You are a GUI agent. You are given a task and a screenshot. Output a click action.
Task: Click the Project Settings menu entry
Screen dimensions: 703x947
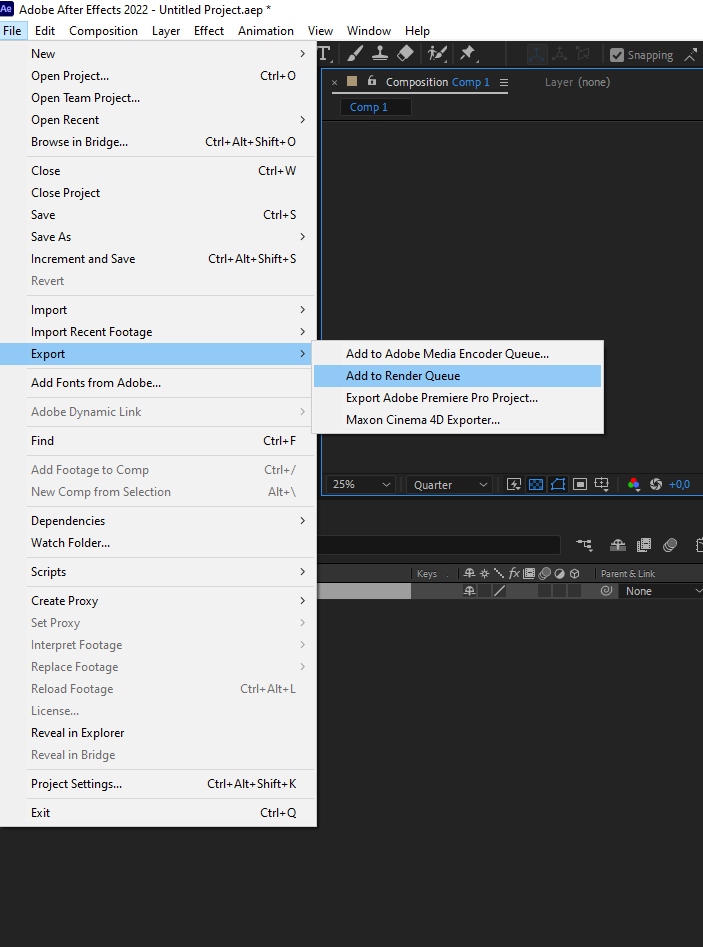pos(76,784)
